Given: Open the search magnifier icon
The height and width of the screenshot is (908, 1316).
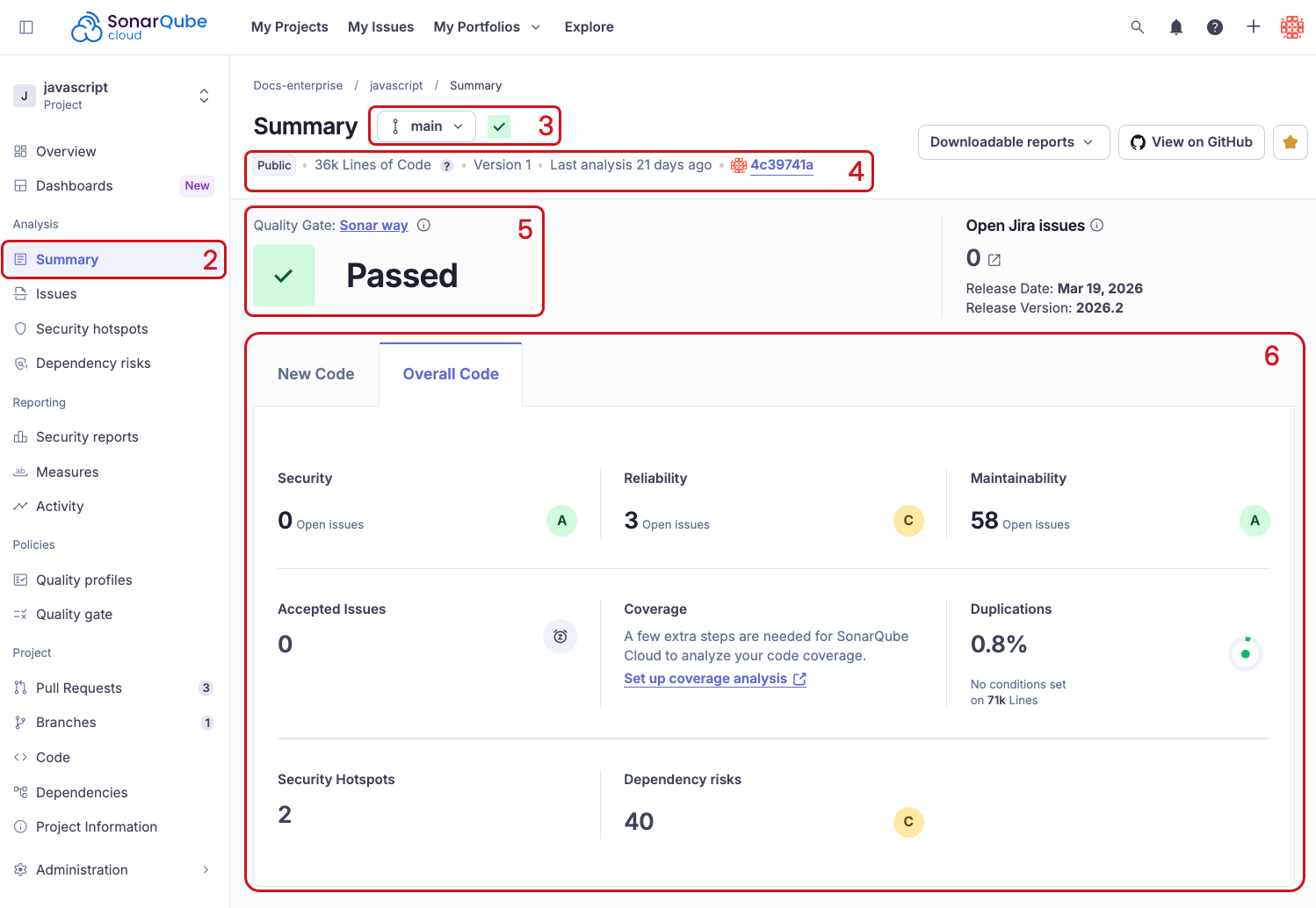Looking at the screenshot, I should (x=1138, y=27).
